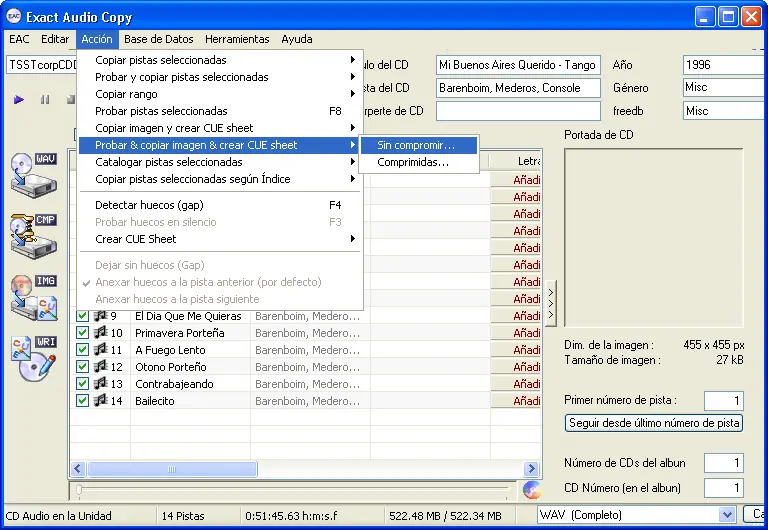Image resolution: width=768 pixels, height=530 pixels.
Task: Click the play button in the player controls
Action: coord(19,100)
